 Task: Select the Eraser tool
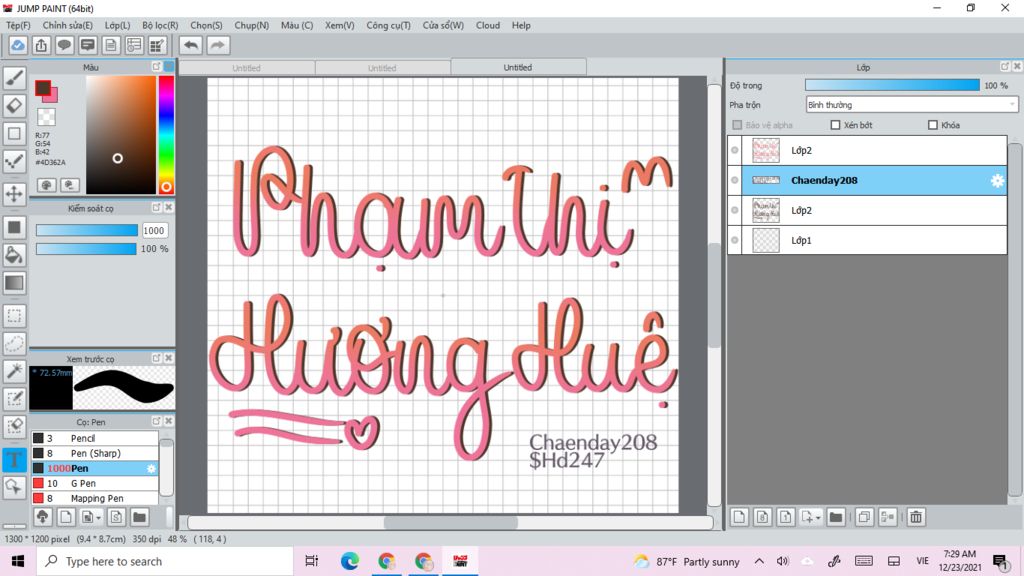click(x=14, y=106)
